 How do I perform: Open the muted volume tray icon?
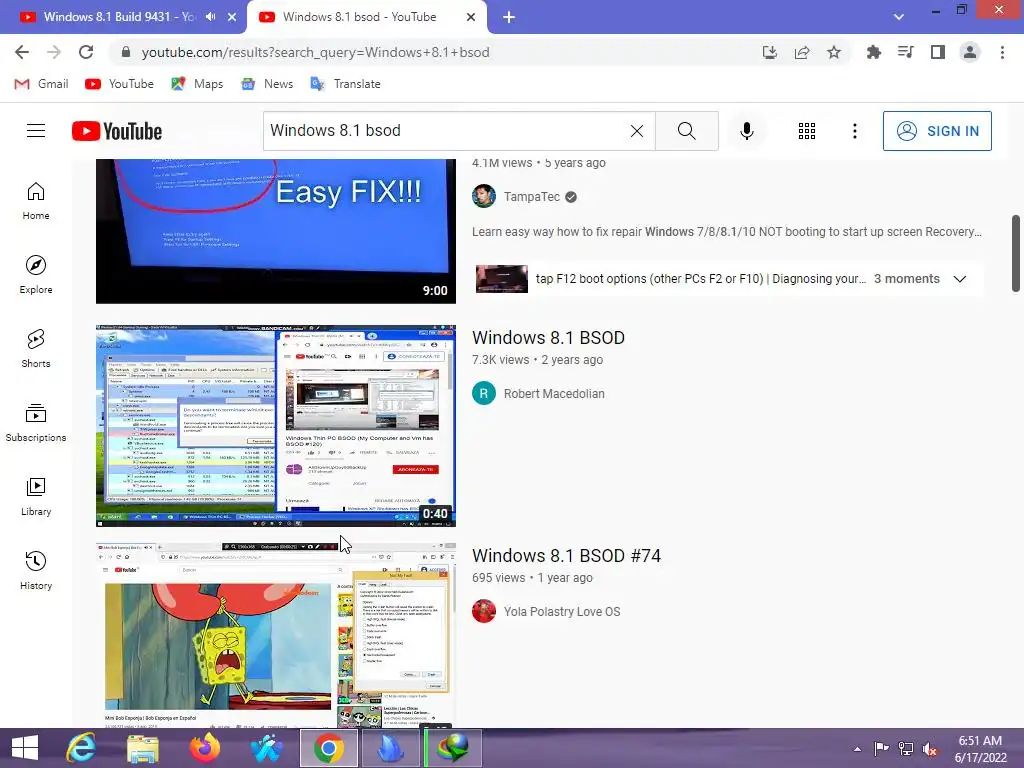pyautogui.click(x=929, y=749)
